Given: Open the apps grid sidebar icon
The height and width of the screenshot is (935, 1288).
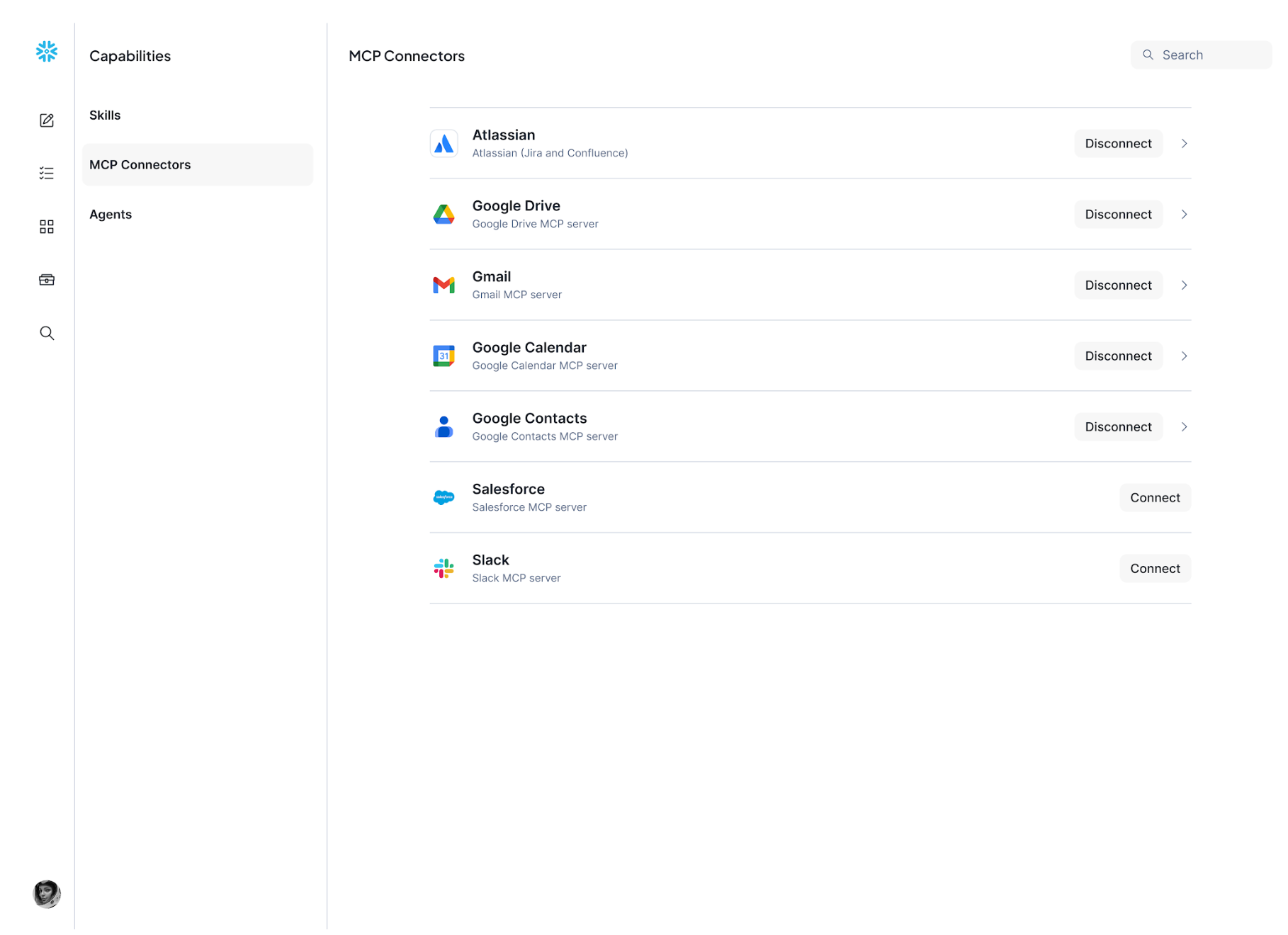Looking at the screenshot, I should (x=47, y=227).
